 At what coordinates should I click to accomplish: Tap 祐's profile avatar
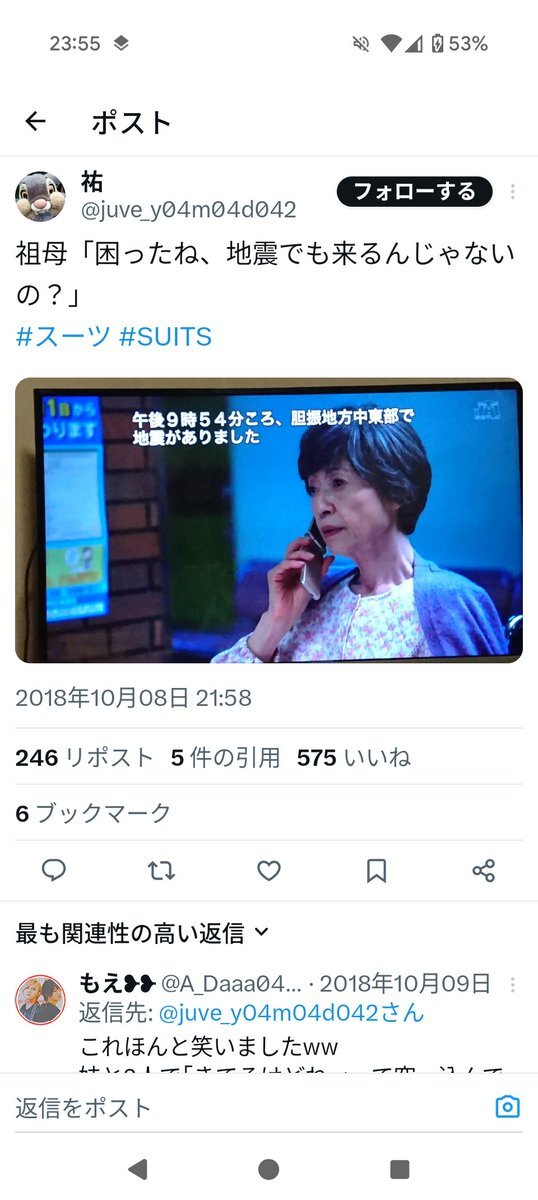pos(41,196)
